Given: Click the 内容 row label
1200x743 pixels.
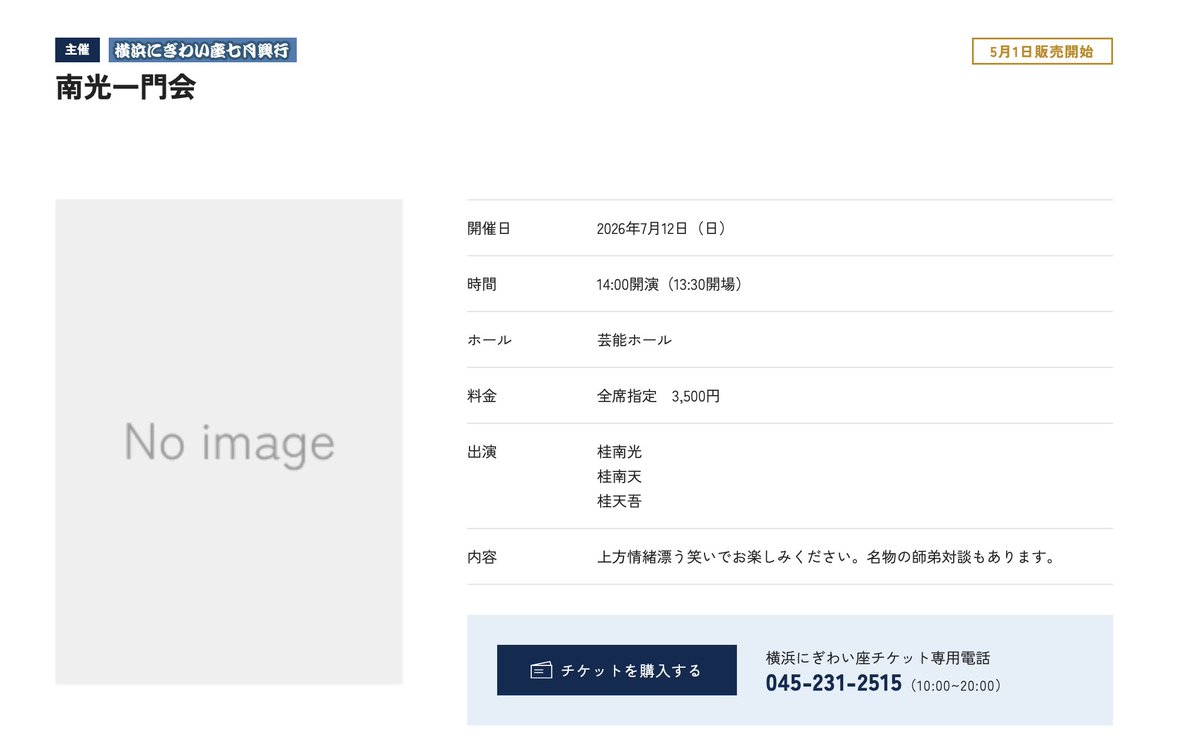Looking at the screenshot, I should pos(482,557).
